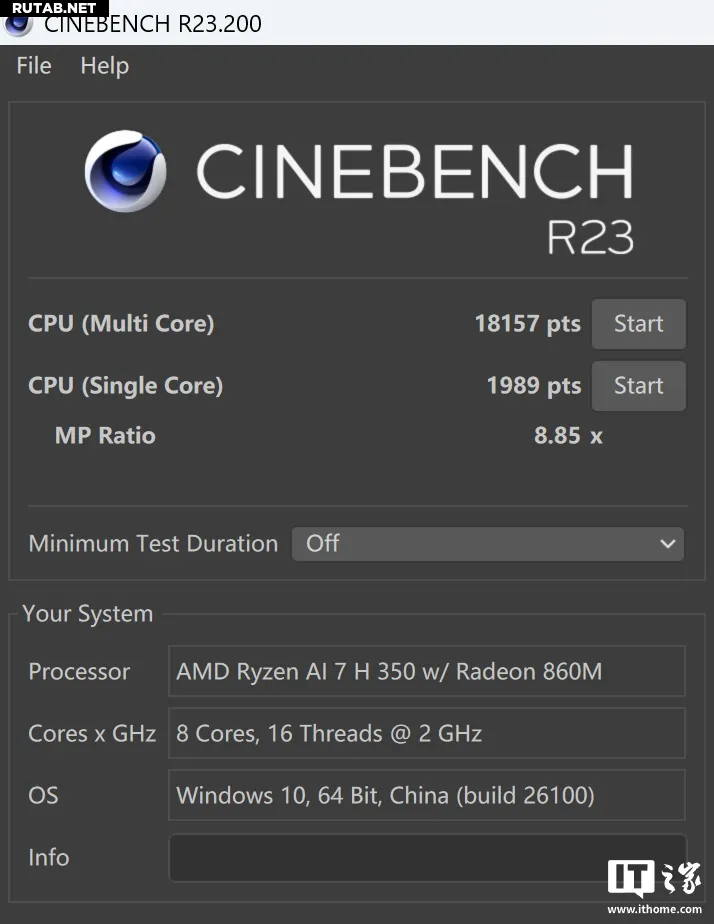Click the Cinebench sphere logo
The width and height of the screenshot is (714, 924).
coord(125,171)
